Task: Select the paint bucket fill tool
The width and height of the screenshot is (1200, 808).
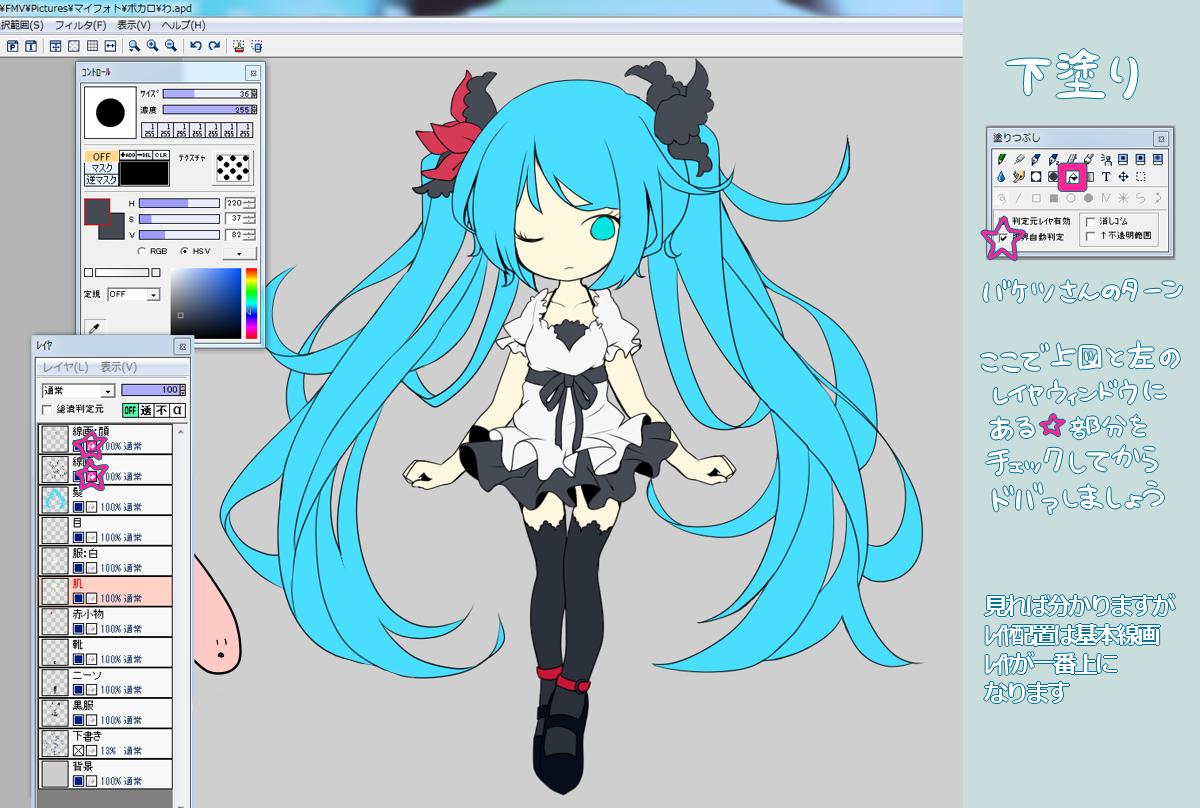Action: [1072, 177]
